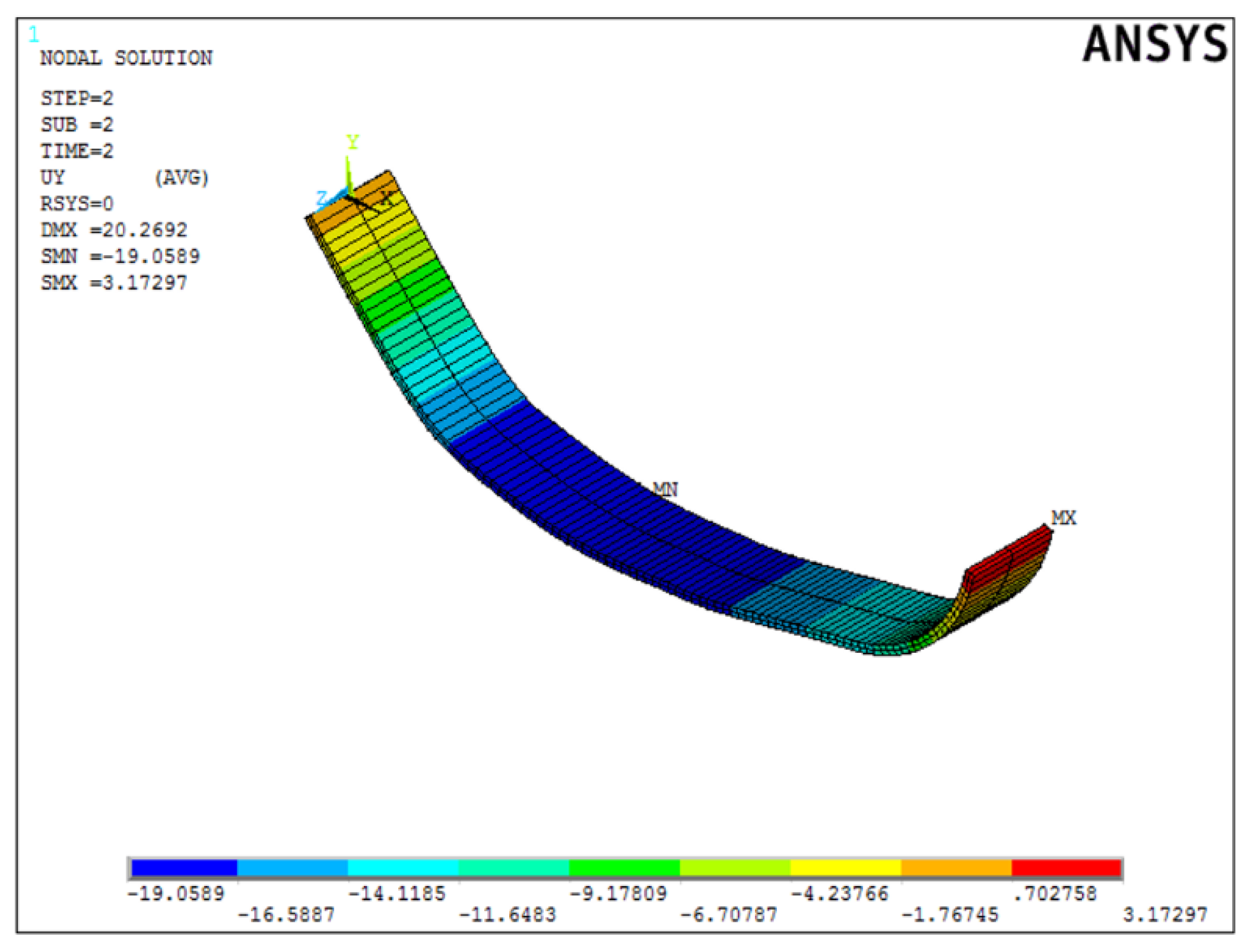The width and height of the screenshot is (1250, 952).
Task: Click the 3.17297 legend maximum value
Action: pos(1165,915)
